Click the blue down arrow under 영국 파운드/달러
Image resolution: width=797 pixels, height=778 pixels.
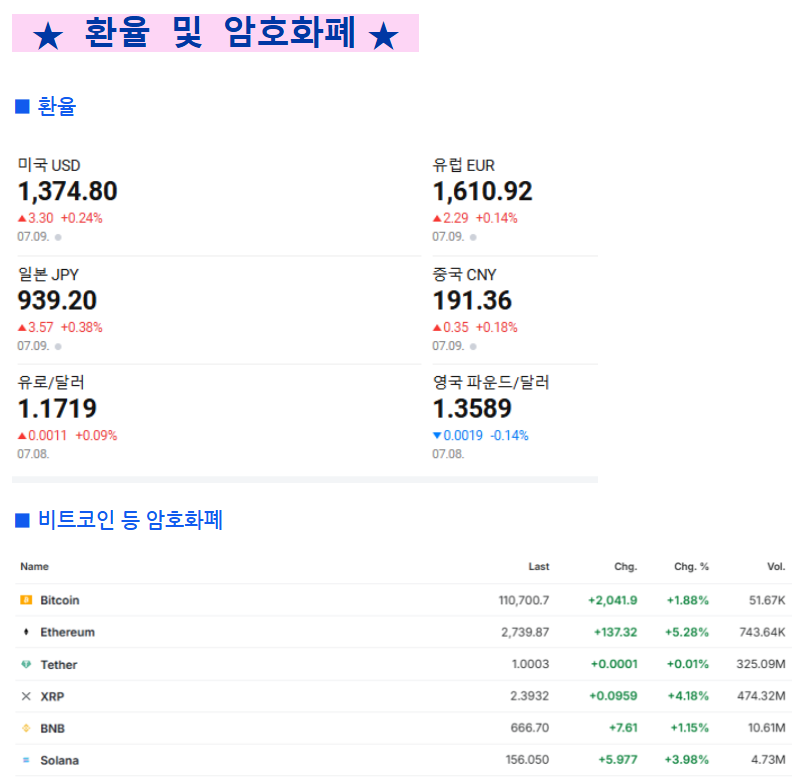tap(437, 435)
